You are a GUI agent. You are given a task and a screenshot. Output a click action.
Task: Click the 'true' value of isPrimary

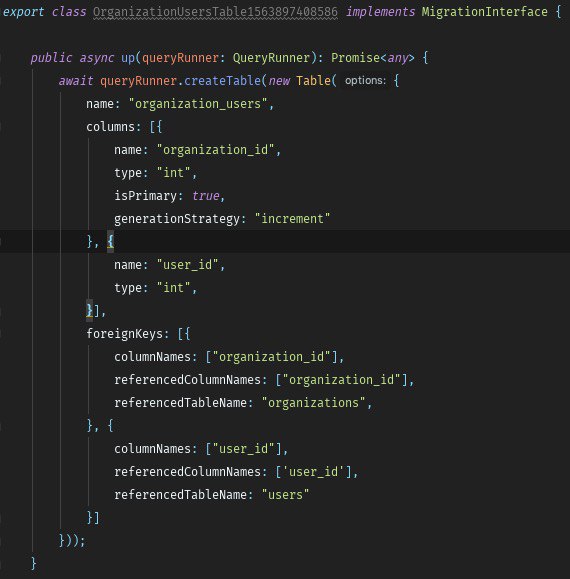[x=206, y=196]
